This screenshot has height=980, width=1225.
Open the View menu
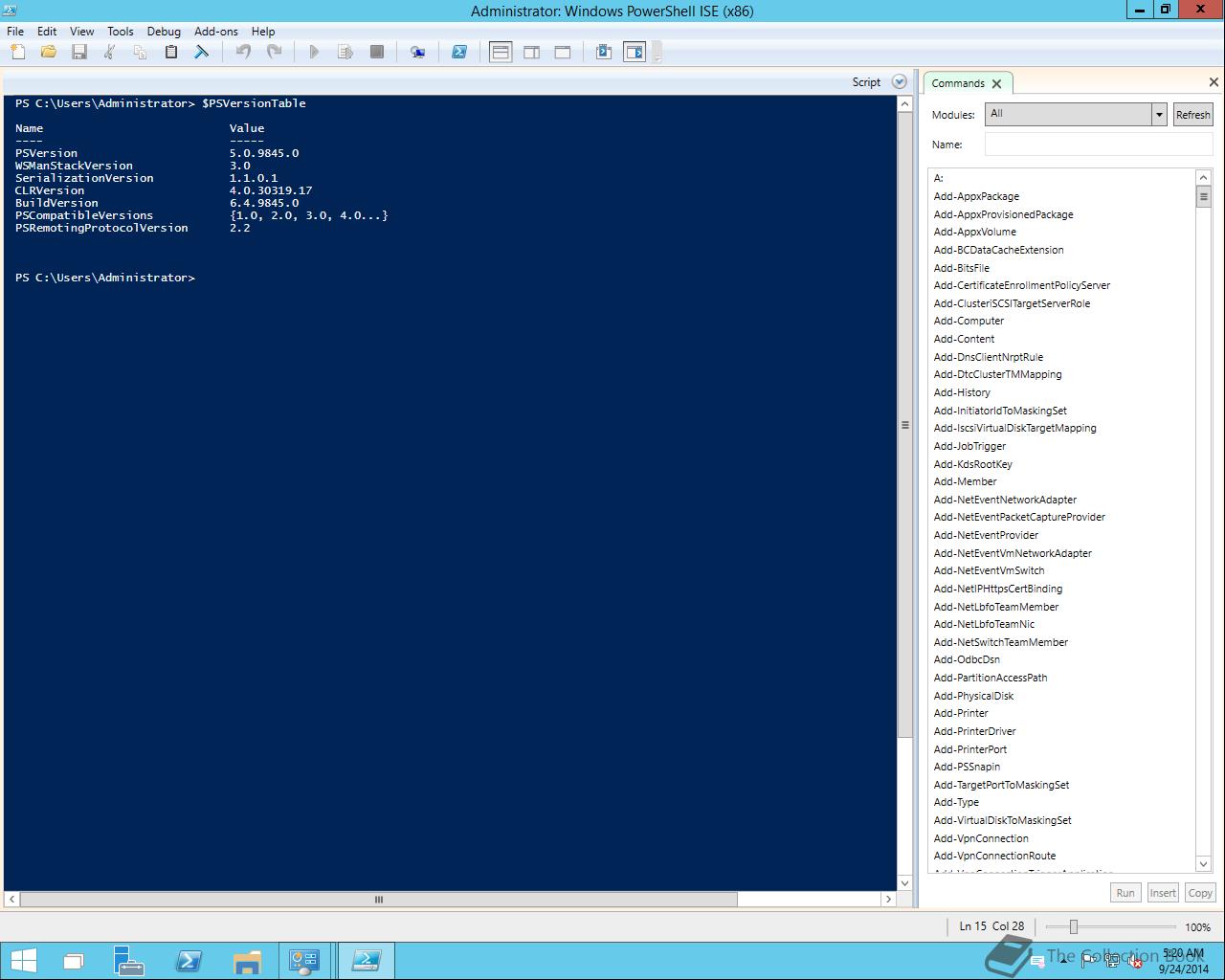click(82, 31)
